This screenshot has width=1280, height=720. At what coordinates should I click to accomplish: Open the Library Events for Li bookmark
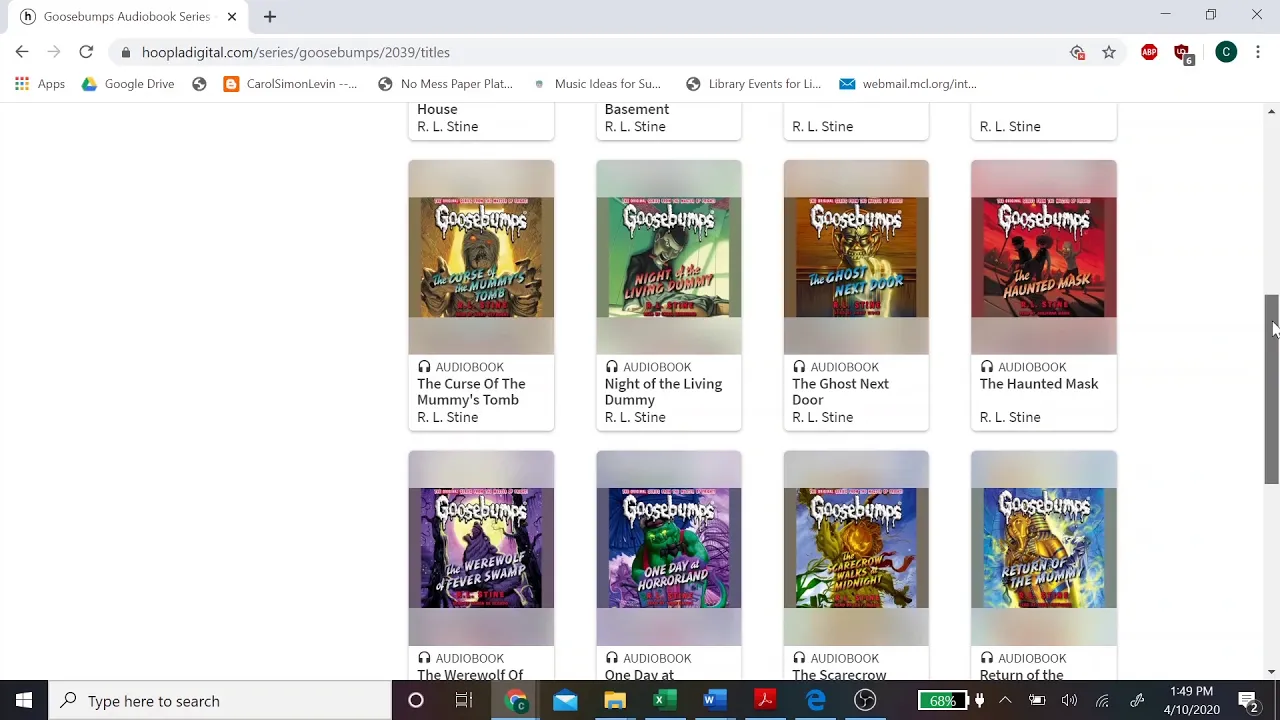pyautogui.click(x=755, y=84)
